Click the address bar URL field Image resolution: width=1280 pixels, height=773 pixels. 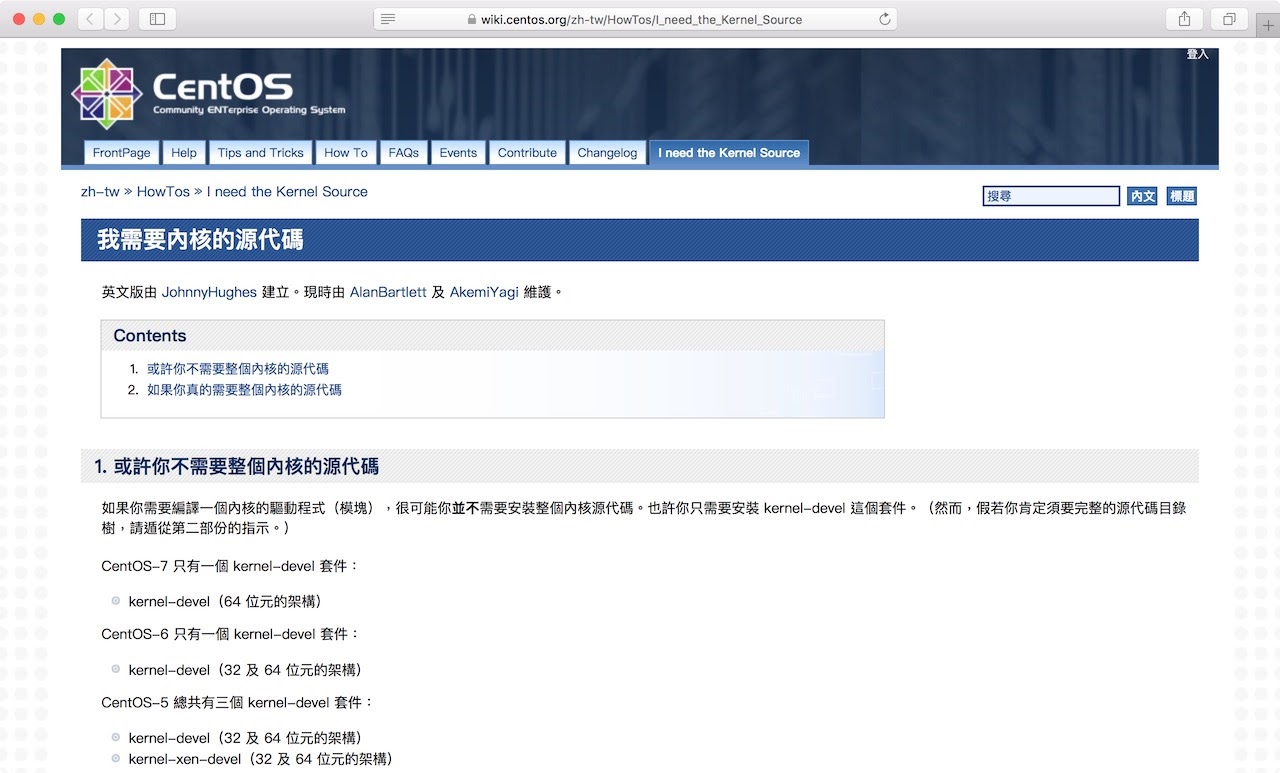(635, 19)
